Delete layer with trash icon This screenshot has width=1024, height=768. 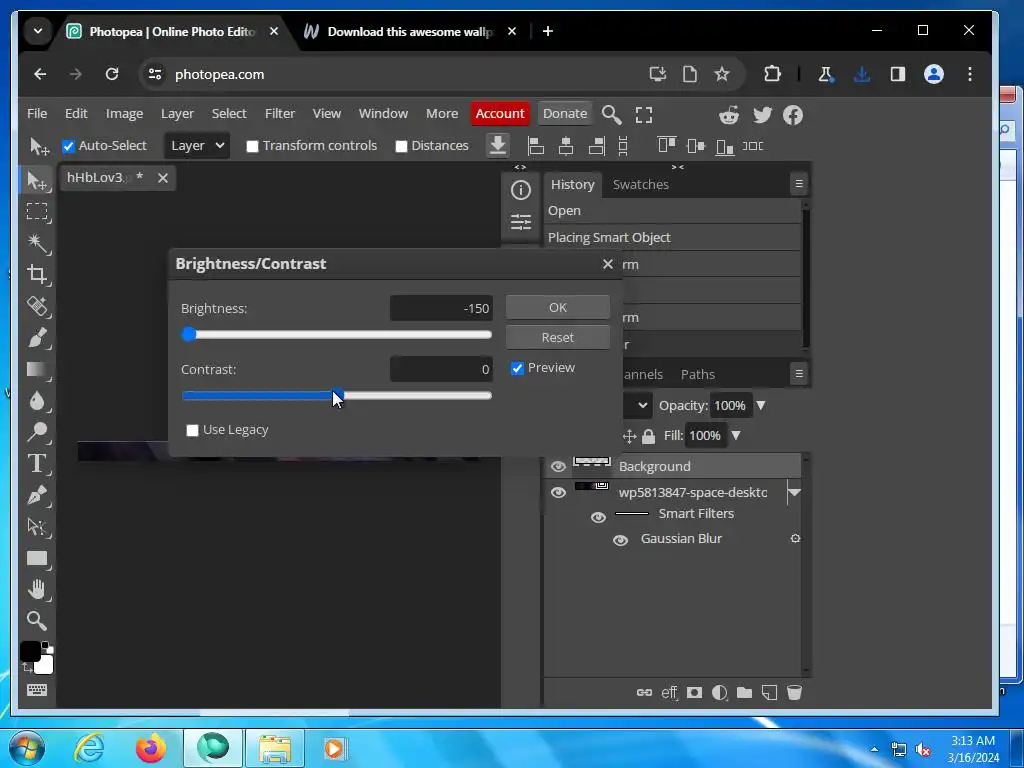(x=794, y=692)
